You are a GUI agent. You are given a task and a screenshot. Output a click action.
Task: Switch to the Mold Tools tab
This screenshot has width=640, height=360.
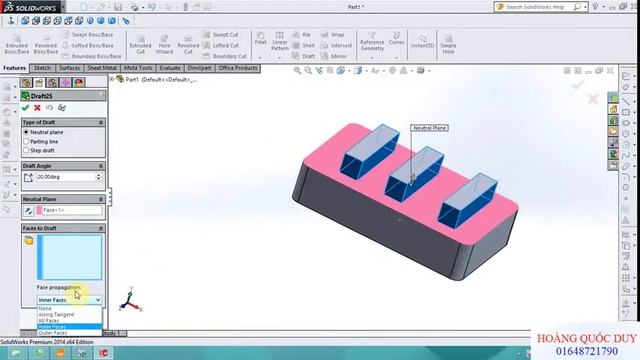coord(138,68)
